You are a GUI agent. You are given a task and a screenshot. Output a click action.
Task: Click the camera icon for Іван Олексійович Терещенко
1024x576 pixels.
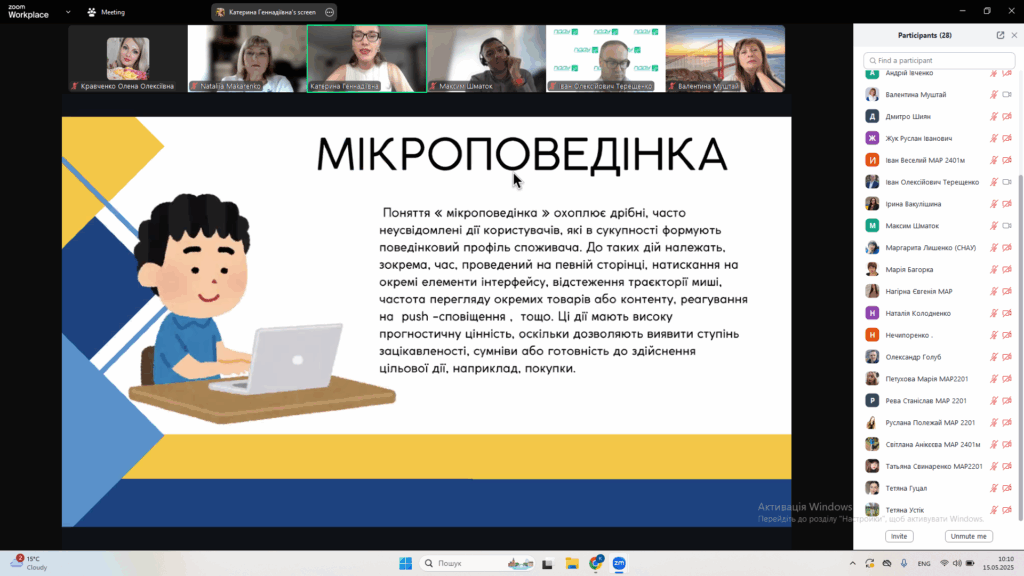(1007, 182)
